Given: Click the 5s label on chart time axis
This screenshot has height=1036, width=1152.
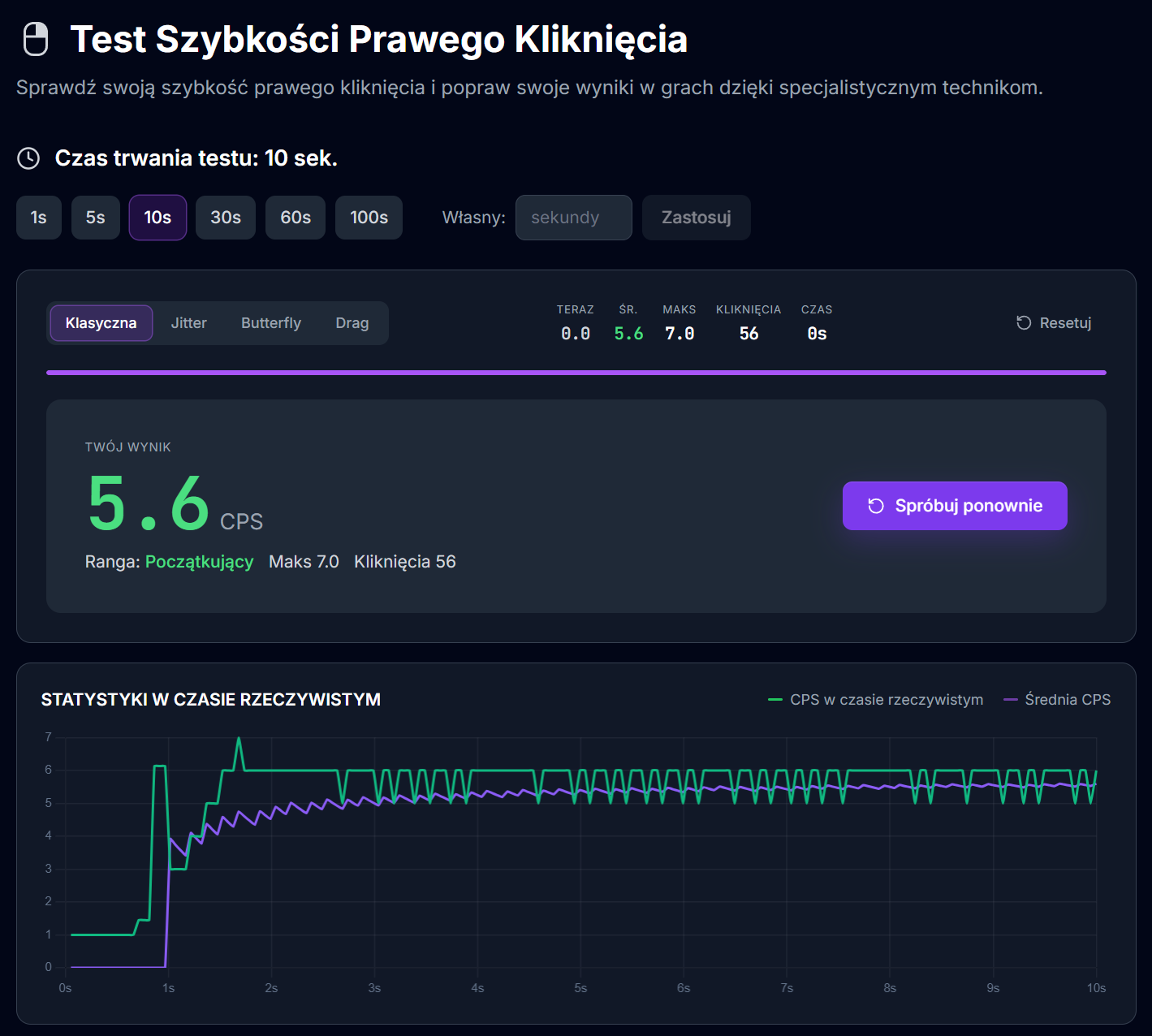Looking at the screenshot, I should [580, 988].
